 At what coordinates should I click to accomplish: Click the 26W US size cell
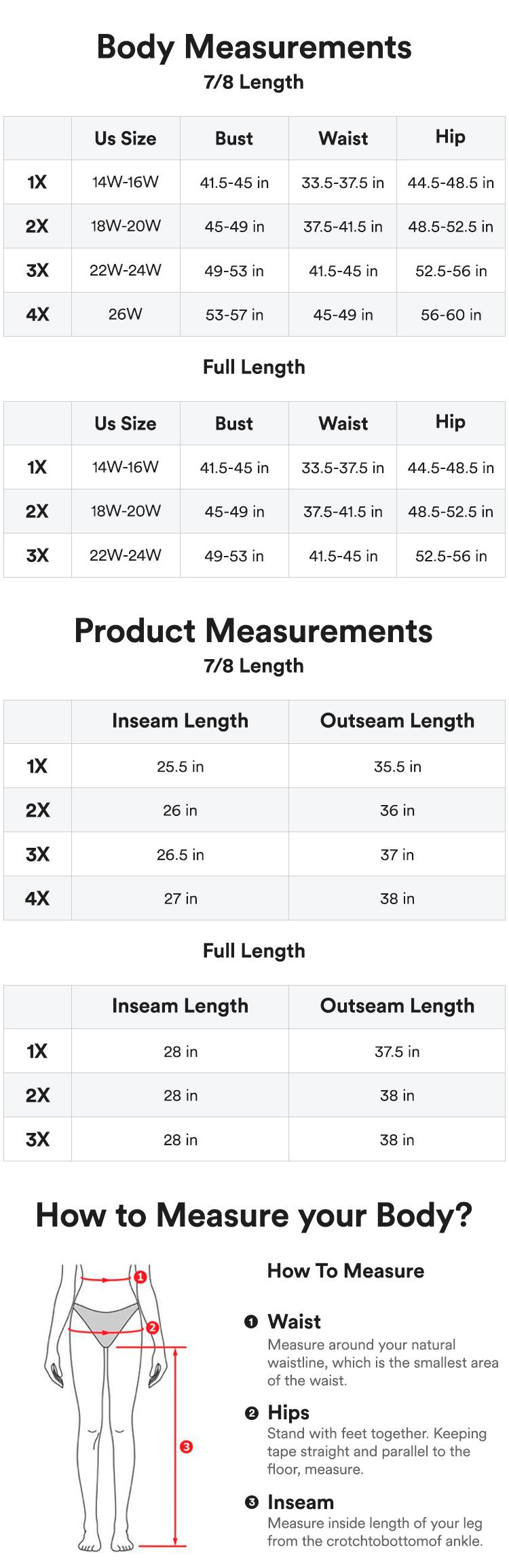click(126, 314)
